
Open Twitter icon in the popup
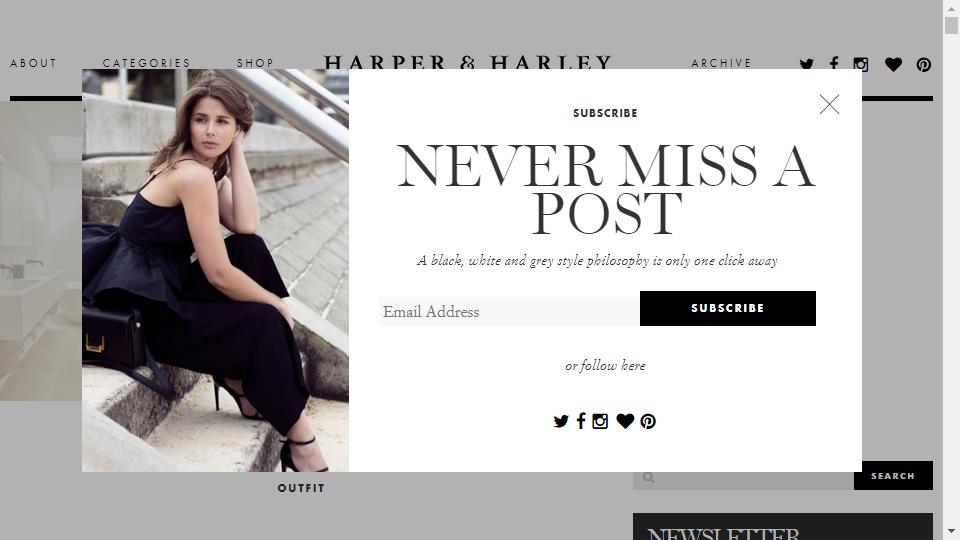[561, 421]
